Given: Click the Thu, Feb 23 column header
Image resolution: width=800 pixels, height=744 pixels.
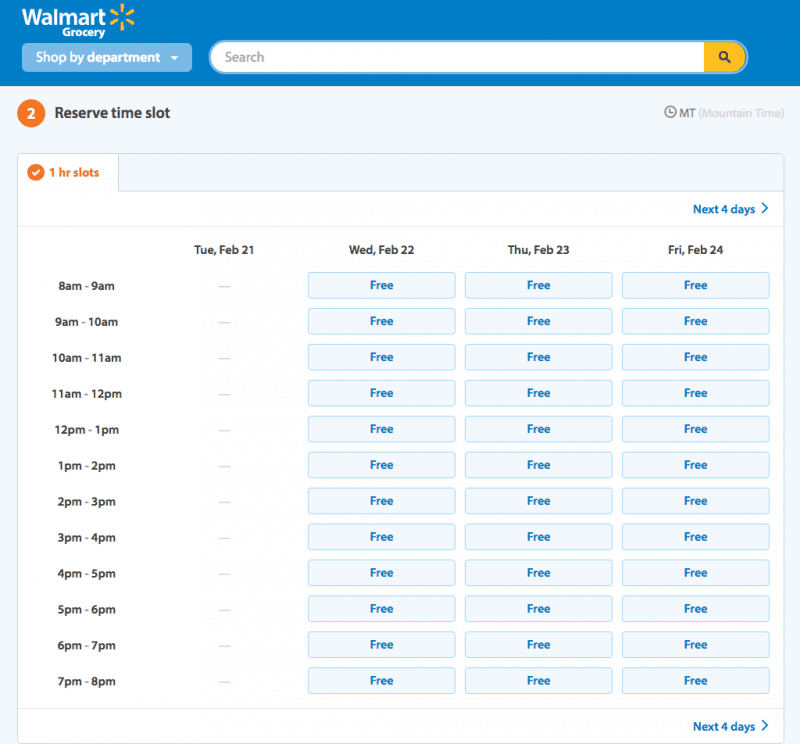Looking at the screenshot, I should click(x=538, y=250).
